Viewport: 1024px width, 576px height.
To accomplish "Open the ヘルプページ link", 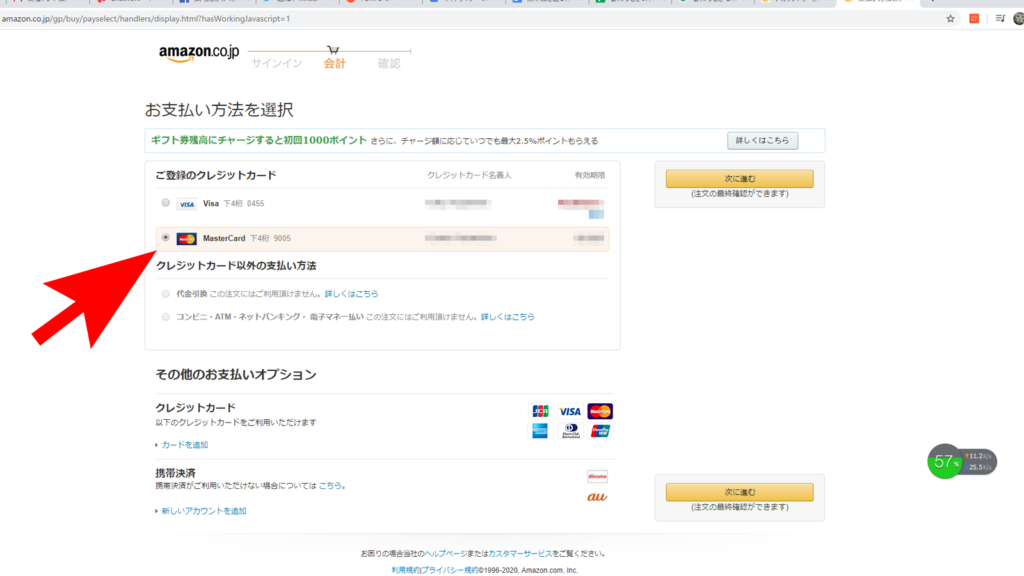I will [x=446, y=553].
